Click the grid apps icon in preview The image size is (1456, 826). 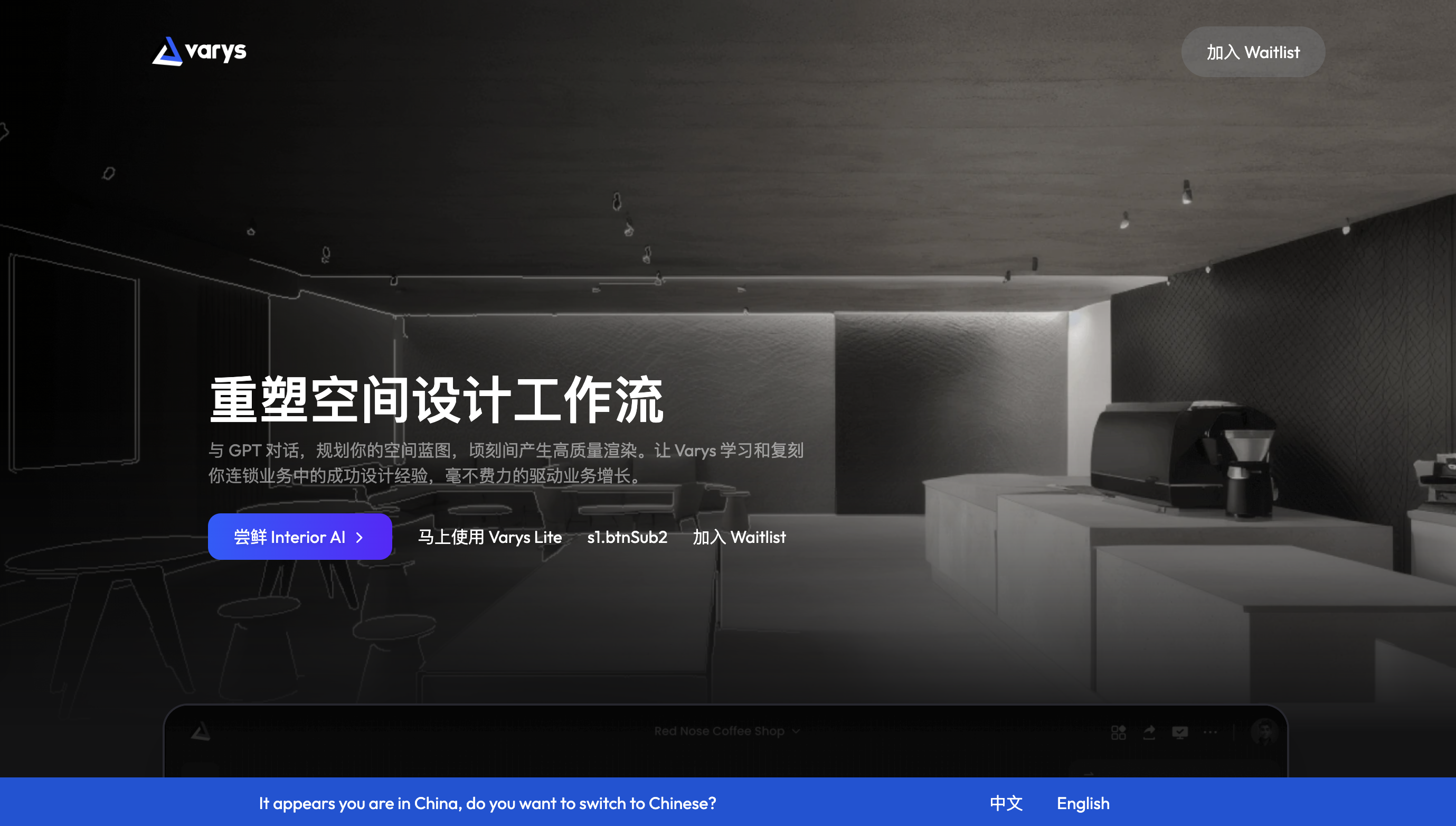(1118, 732)
